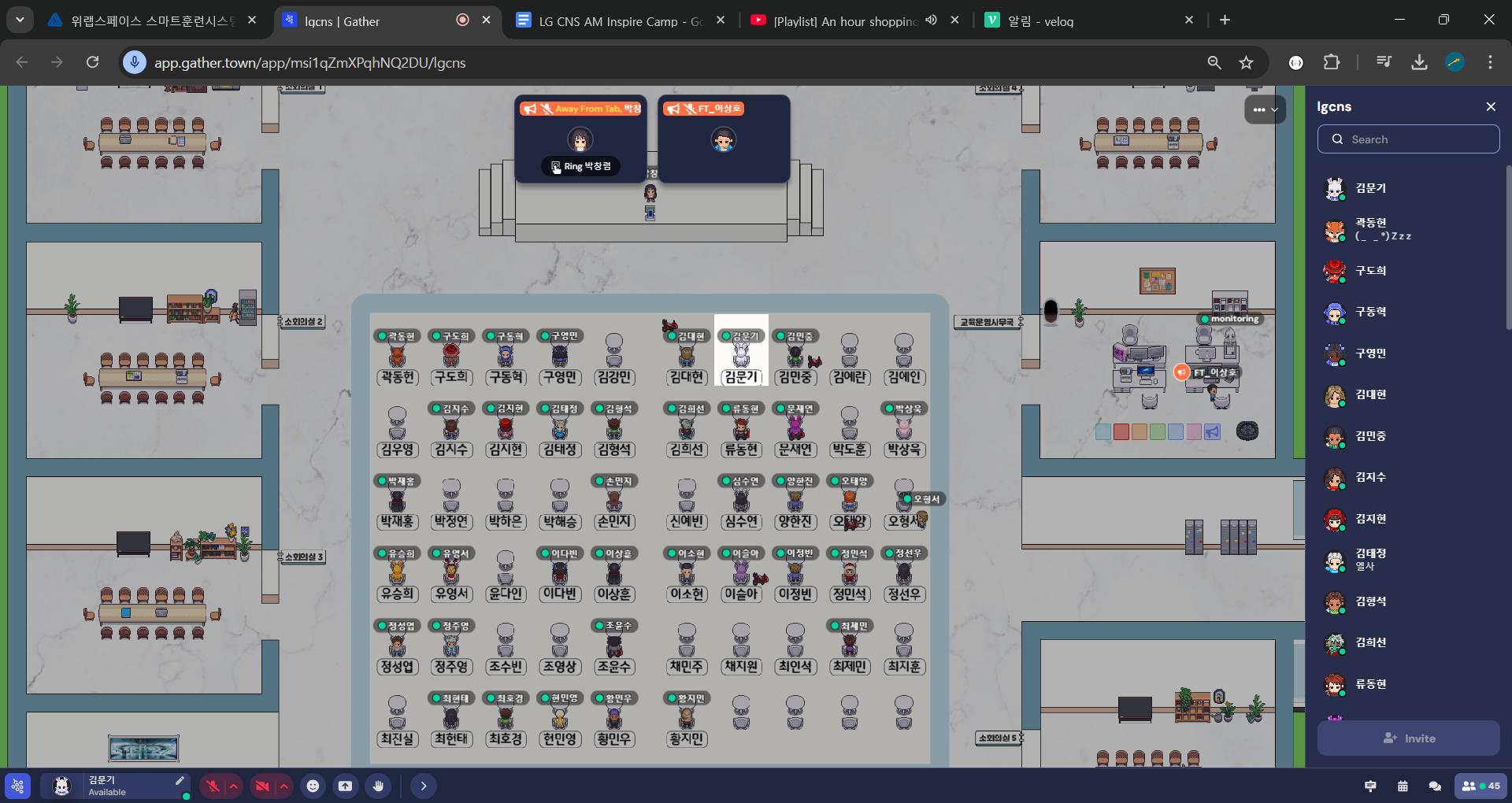The width and height of the screenshot is (1512, 803).
Task: Click the blue megaphone spotlight tile on floor
Action: click(x=1212, y=431)
